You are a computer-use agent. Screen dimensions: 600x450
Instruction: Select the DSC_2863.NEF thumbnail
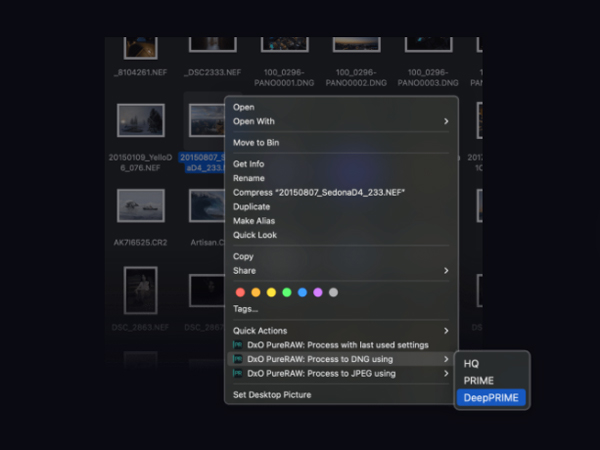(x=140, y=290)
